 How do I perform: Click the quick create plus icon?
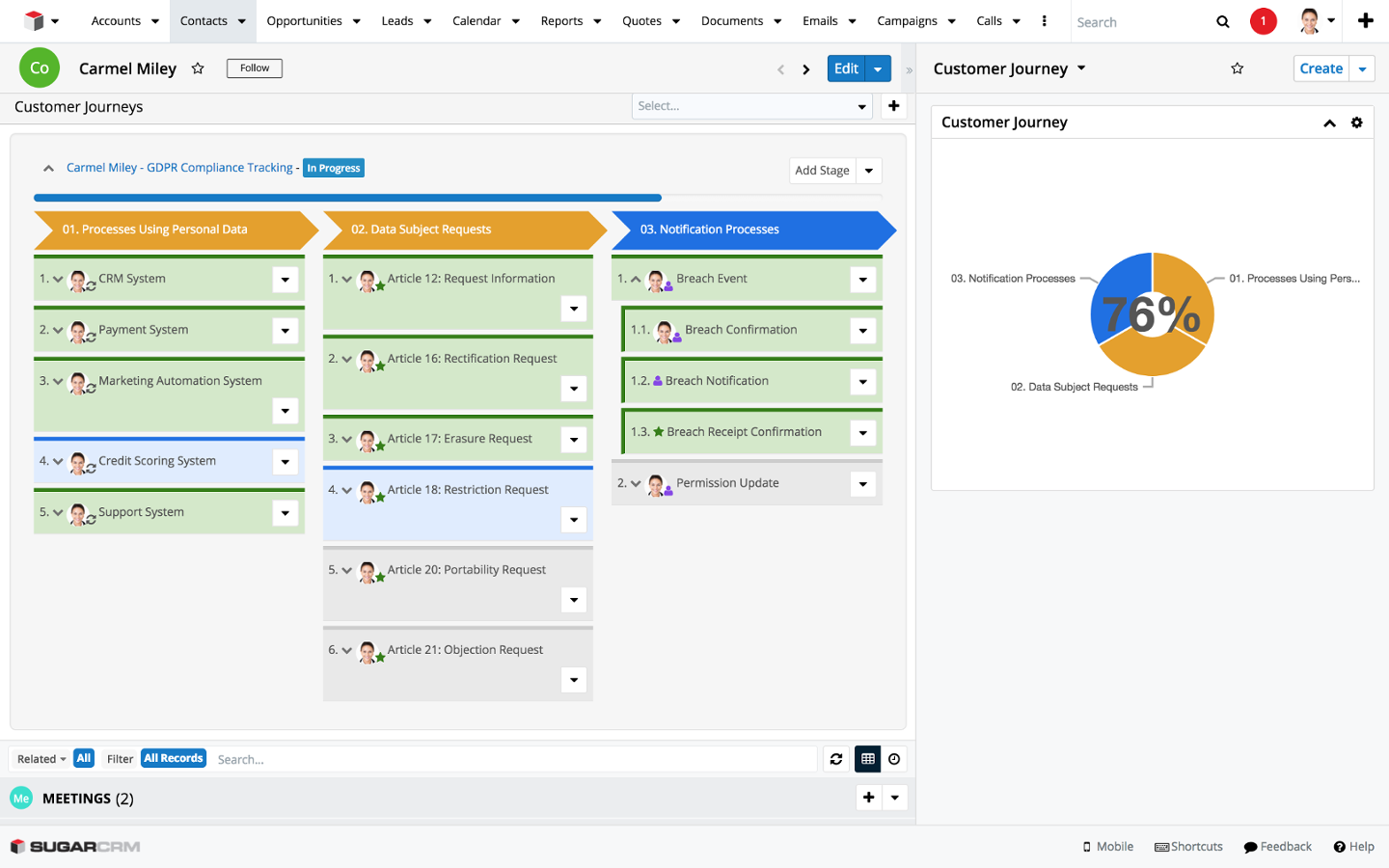pos(1365,20)
